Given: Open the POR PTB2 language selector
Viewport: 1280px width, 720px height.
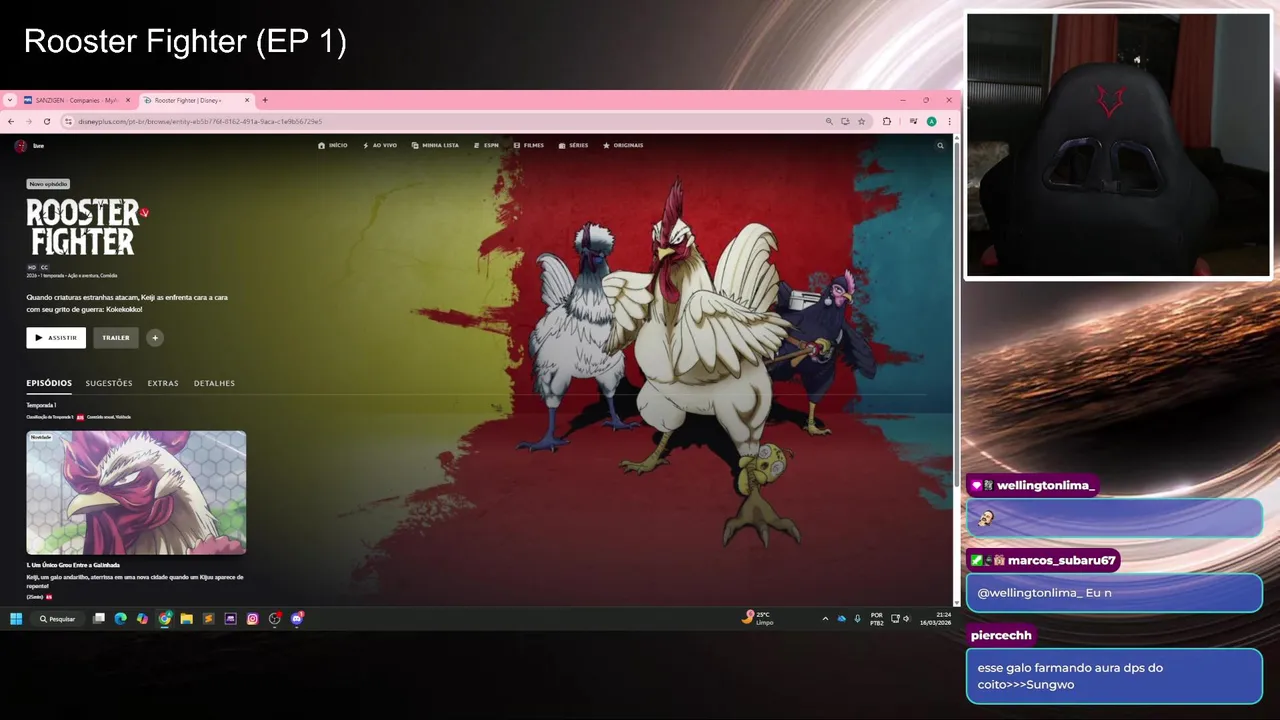Looking at the screenshot, I should (x=877, y=619).
